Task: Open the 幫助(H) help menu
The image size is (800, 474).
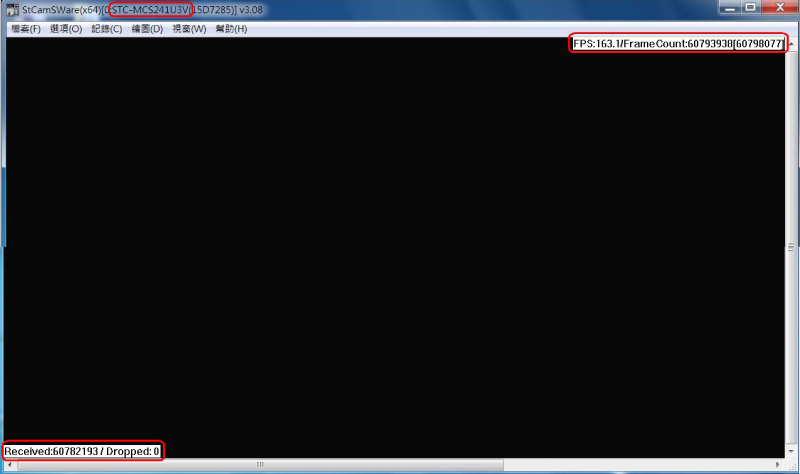Action: point(230,29)
